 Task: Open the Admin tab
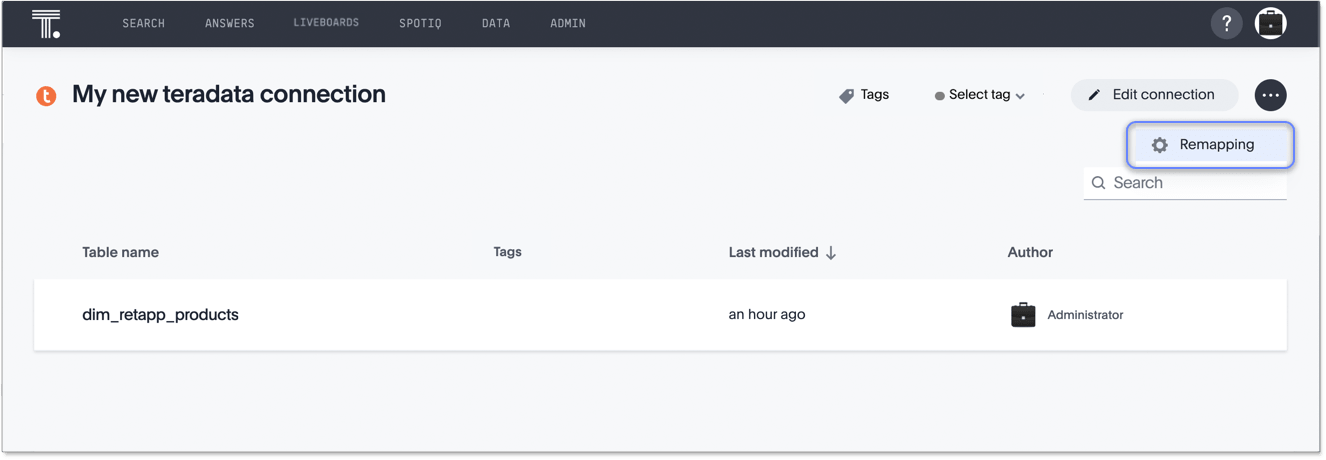(567, 23)
